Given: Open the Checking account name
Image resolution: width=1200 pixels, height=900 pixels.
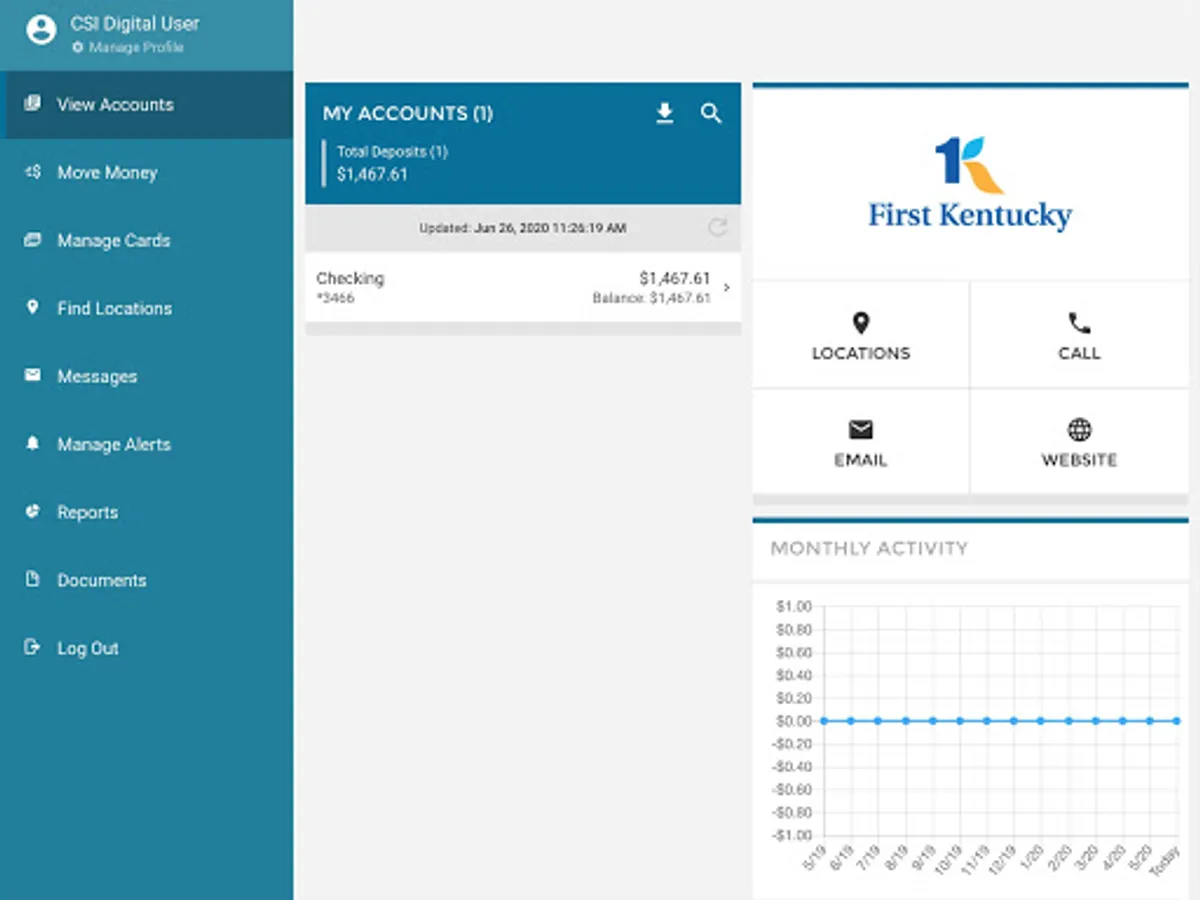Looking at the screenshot, I should (350, 278).
